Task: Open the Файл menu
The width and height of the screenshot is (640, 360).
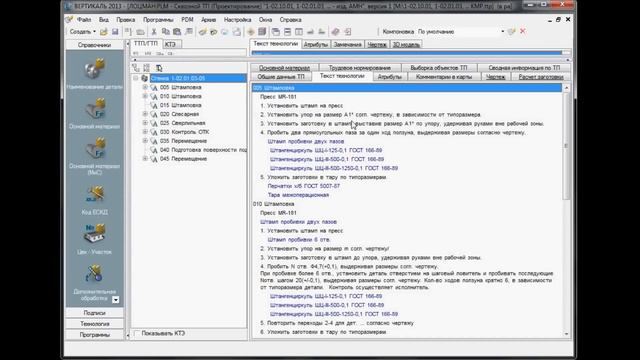Action: click(84, 20)
